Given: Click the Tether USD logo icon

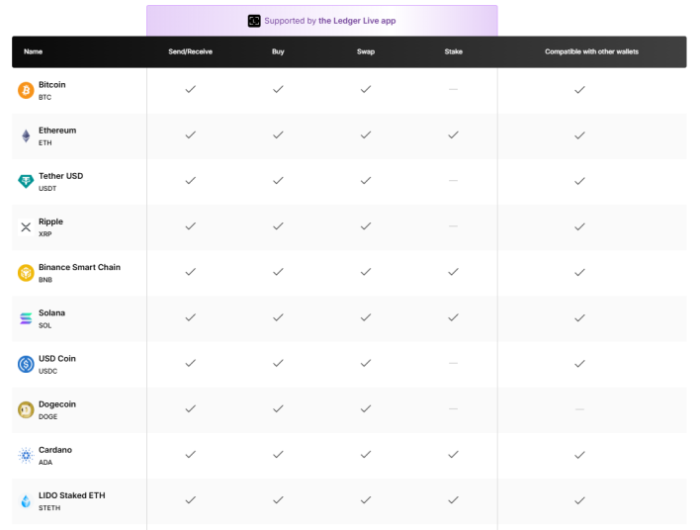Looking at the screenshot, I should pyautogui.click(x=26, y=181).
